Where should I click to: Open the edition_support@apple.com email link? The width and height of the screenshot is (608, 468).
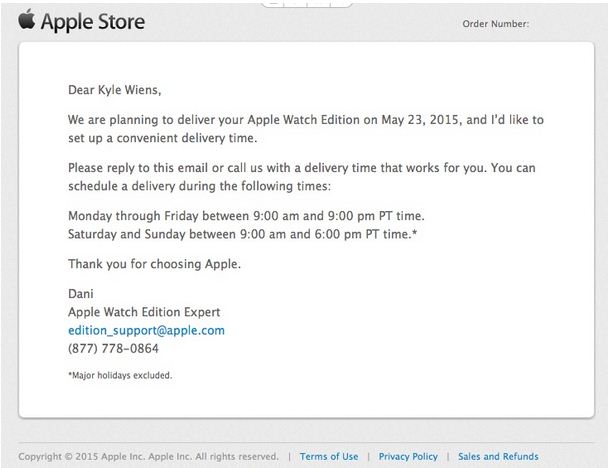pos(146,330)
